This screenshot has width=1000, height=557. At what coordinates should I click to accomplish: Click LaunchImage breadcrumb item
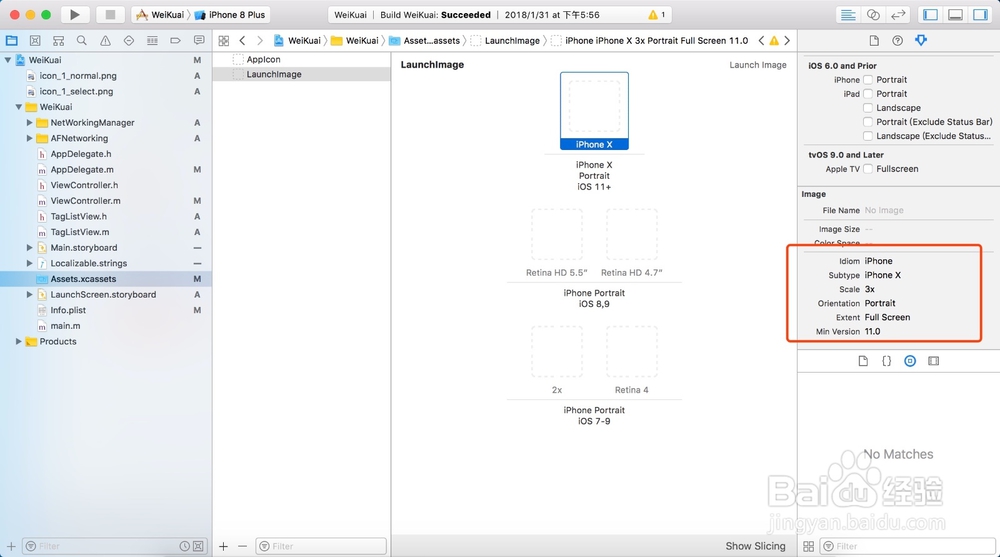tap(505, 40)
